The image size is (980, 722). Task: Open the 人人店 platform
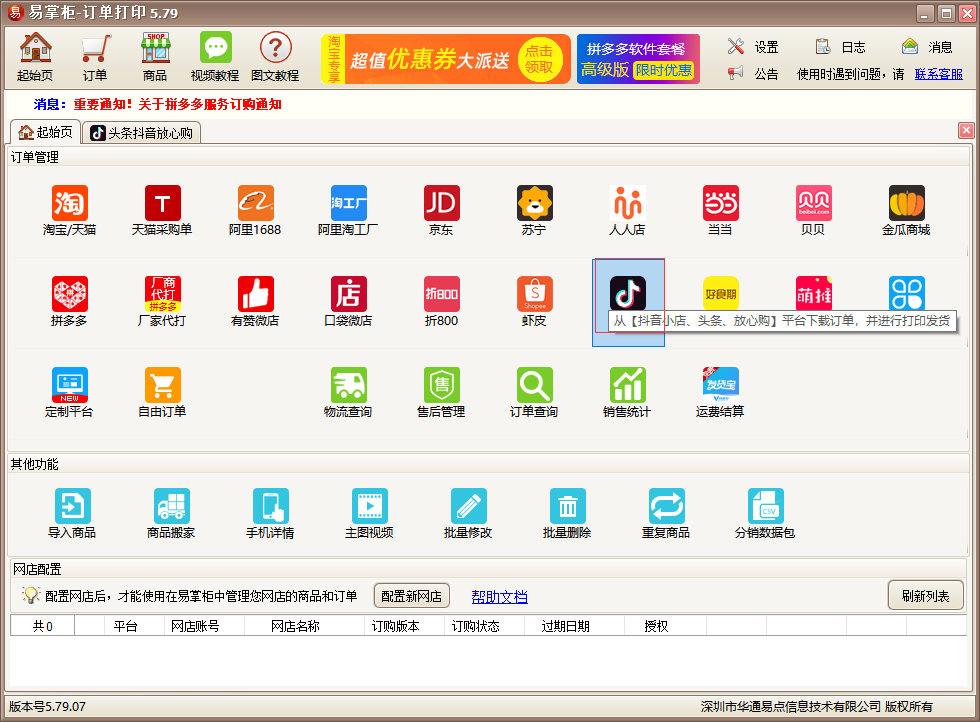[628, 211]
